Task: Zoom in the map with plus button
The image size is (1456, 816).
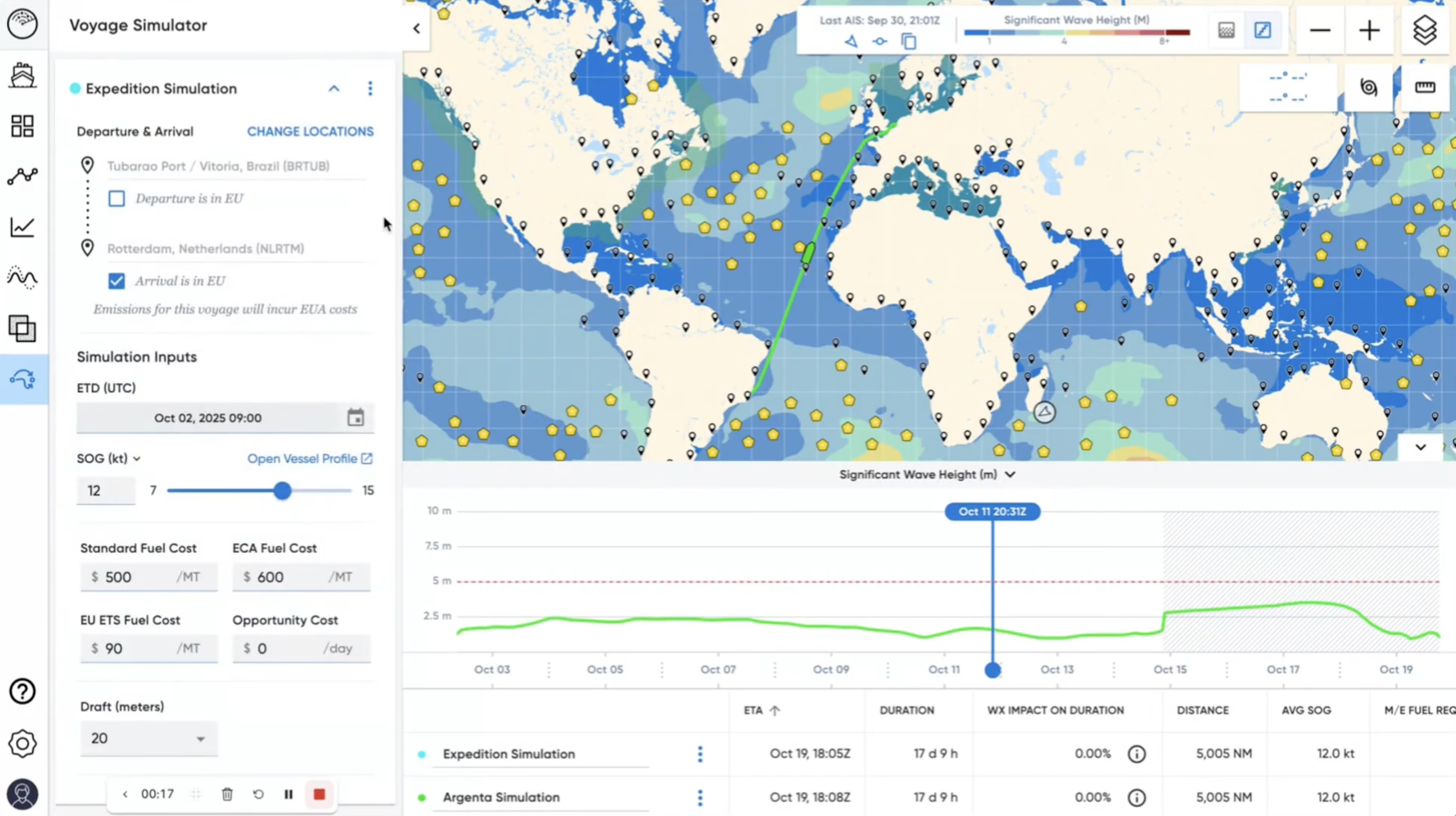Action: pyautogui.click(x=1369, y=30)
